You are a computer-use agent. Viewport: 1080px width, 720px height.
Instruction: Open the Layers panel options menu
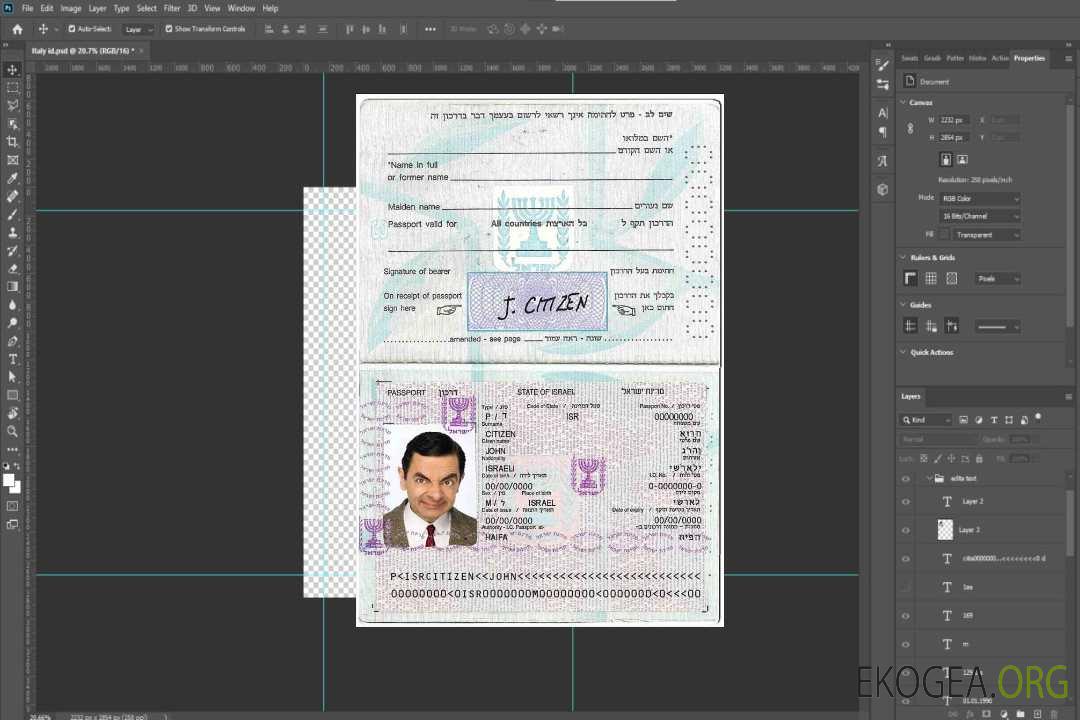click(1068, 397)
